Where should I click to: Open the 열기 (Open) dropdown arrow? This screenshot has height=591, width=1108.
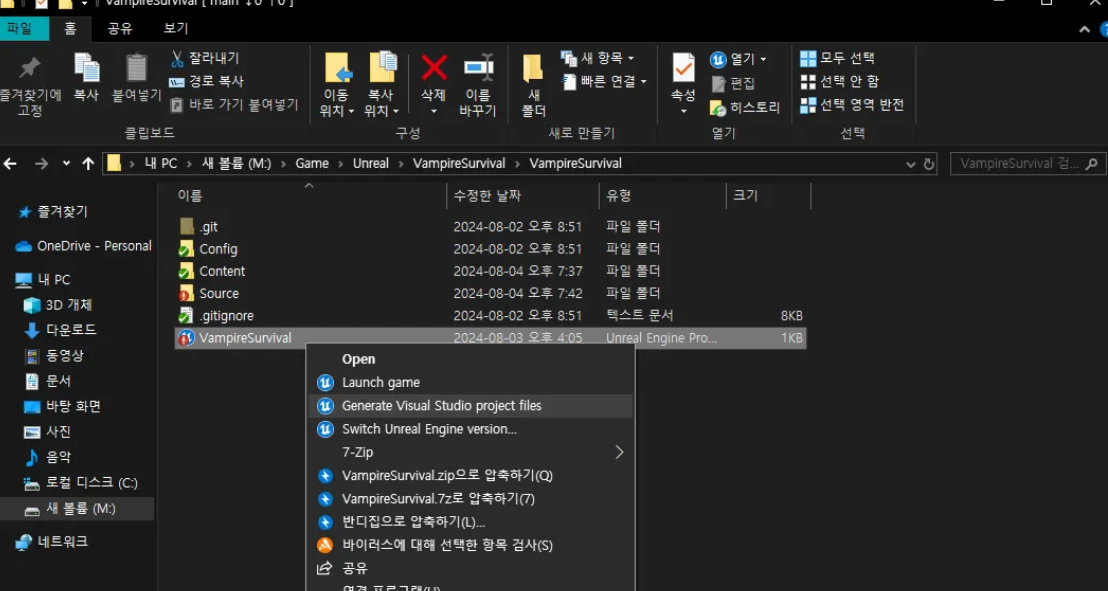point(763,59)
